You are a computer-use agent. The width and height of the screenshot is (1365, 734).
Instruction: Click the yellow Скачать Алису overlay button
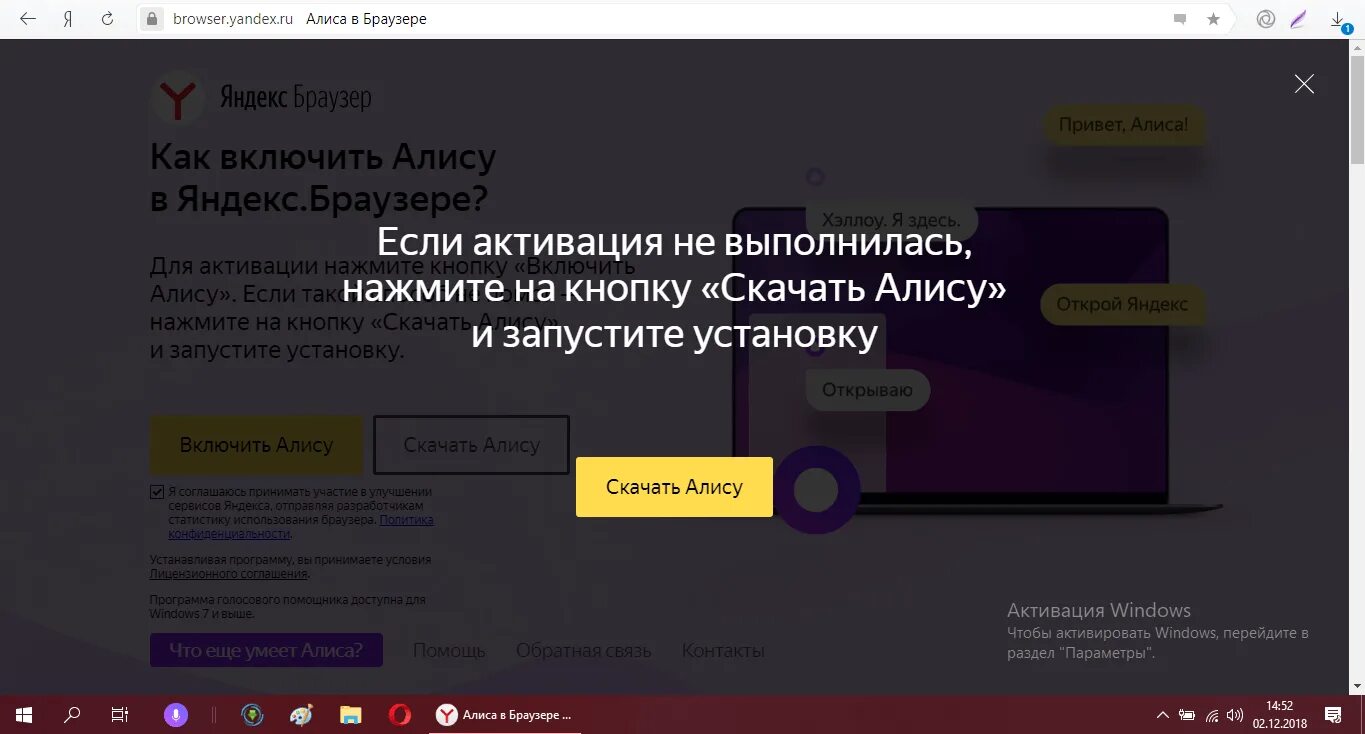(674, 487)
